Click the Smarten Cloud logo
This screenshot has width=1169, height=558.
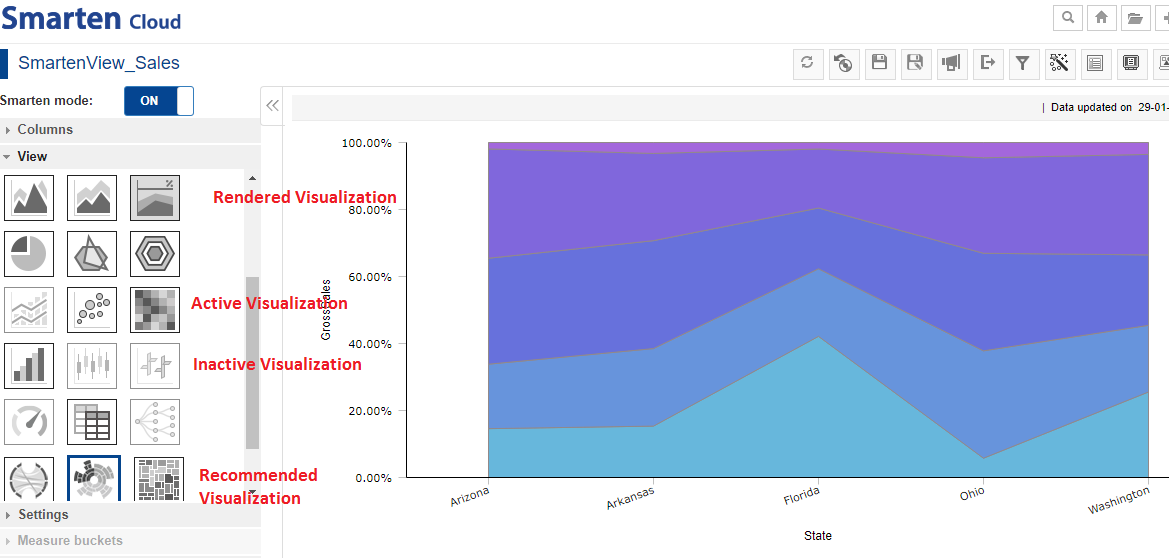[90, 18]
